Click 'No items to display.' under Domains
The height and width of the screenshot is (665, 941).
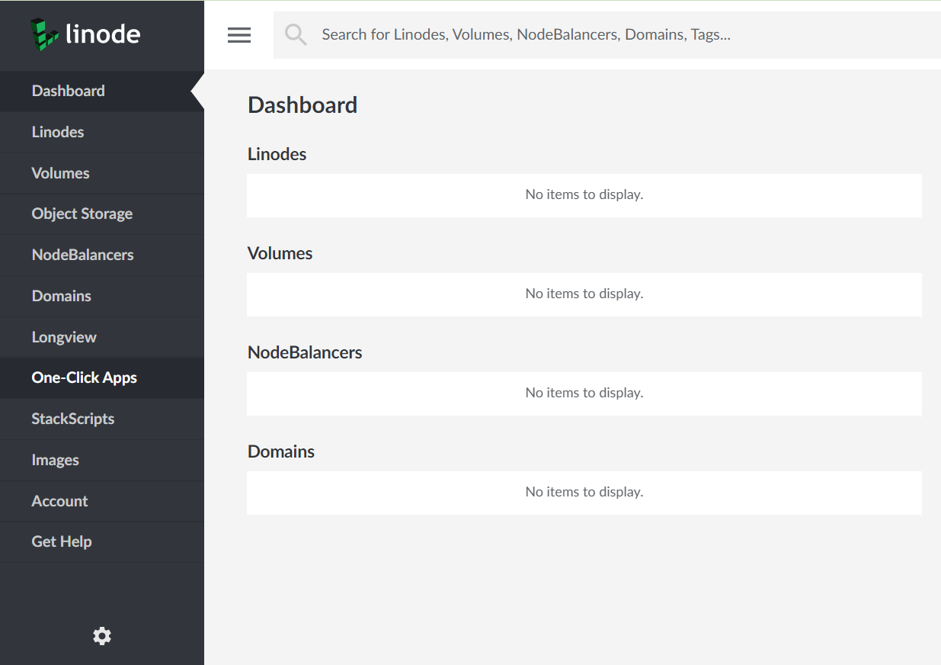tap(584, 492)
